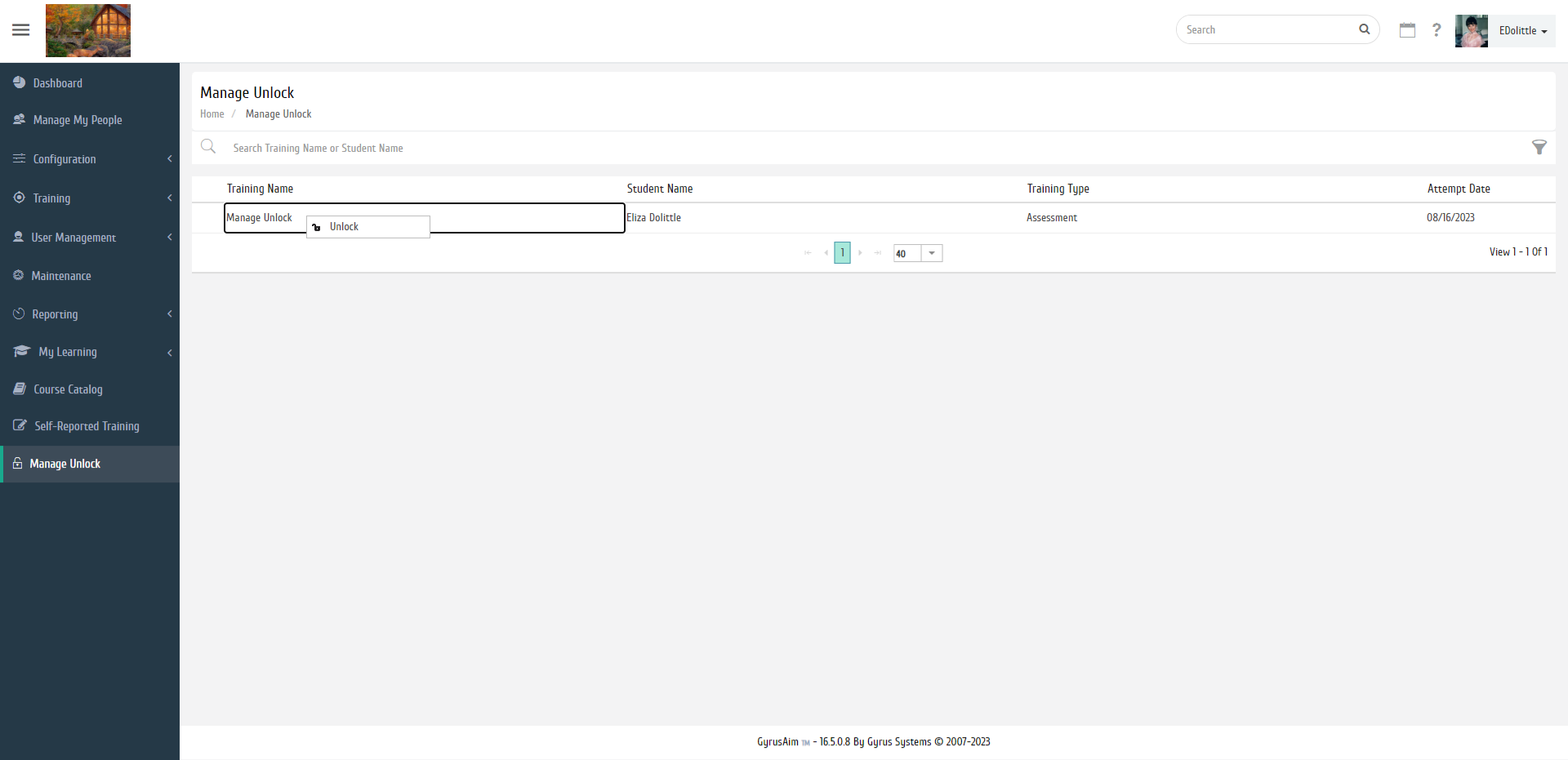Expand the User Management menu
Screen dimensions: 1568x760
coord(73,238)
